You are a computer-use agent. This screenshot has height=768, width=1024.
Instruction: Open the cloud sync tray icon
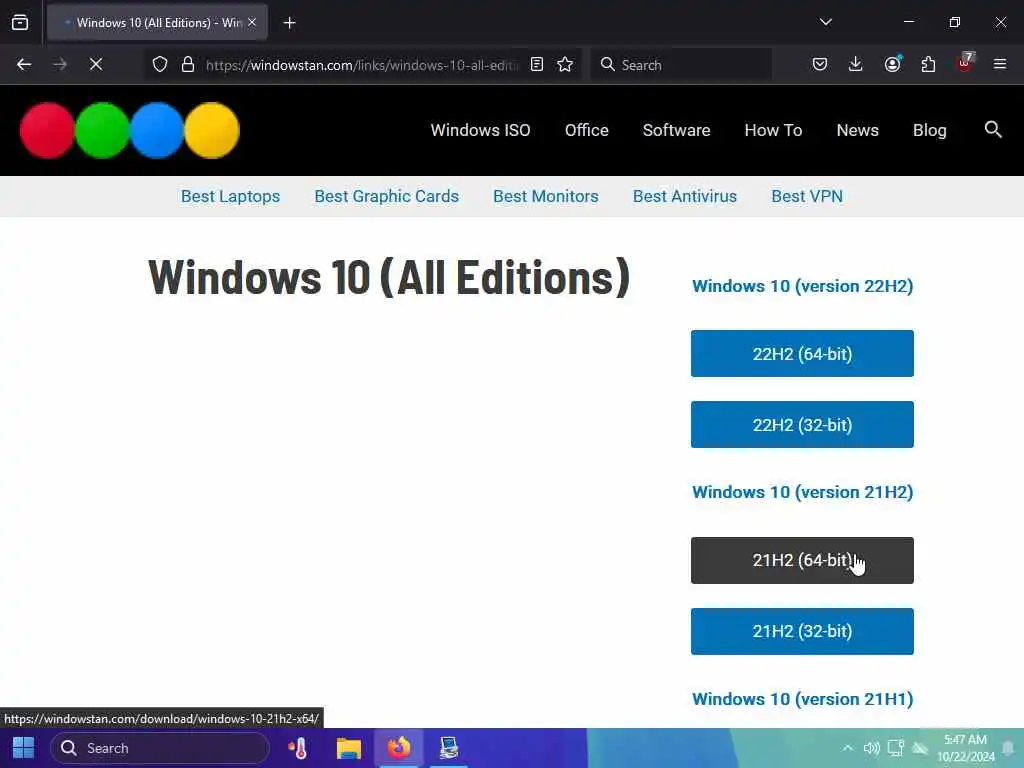920,748
